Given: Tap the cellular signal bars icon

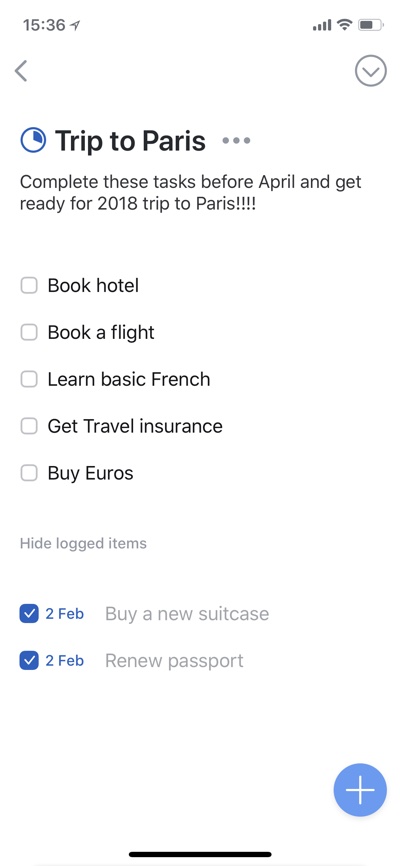Looking at the screenshot, I should (322, 25).
